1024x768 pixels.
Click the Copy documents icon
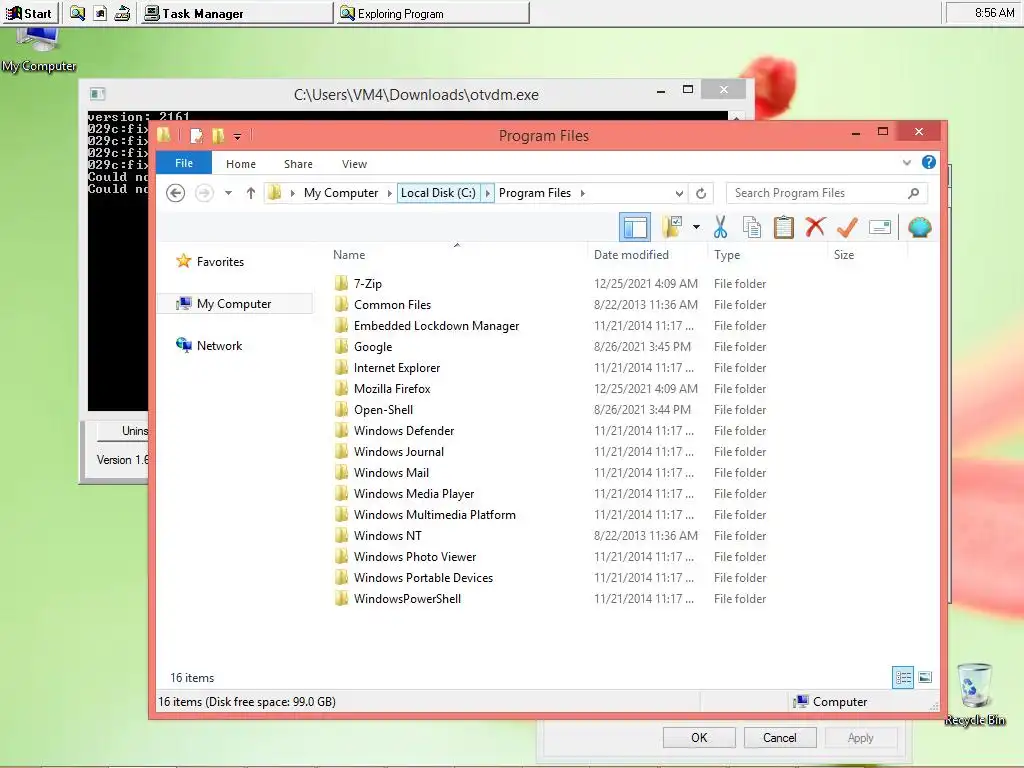[752, 227]
